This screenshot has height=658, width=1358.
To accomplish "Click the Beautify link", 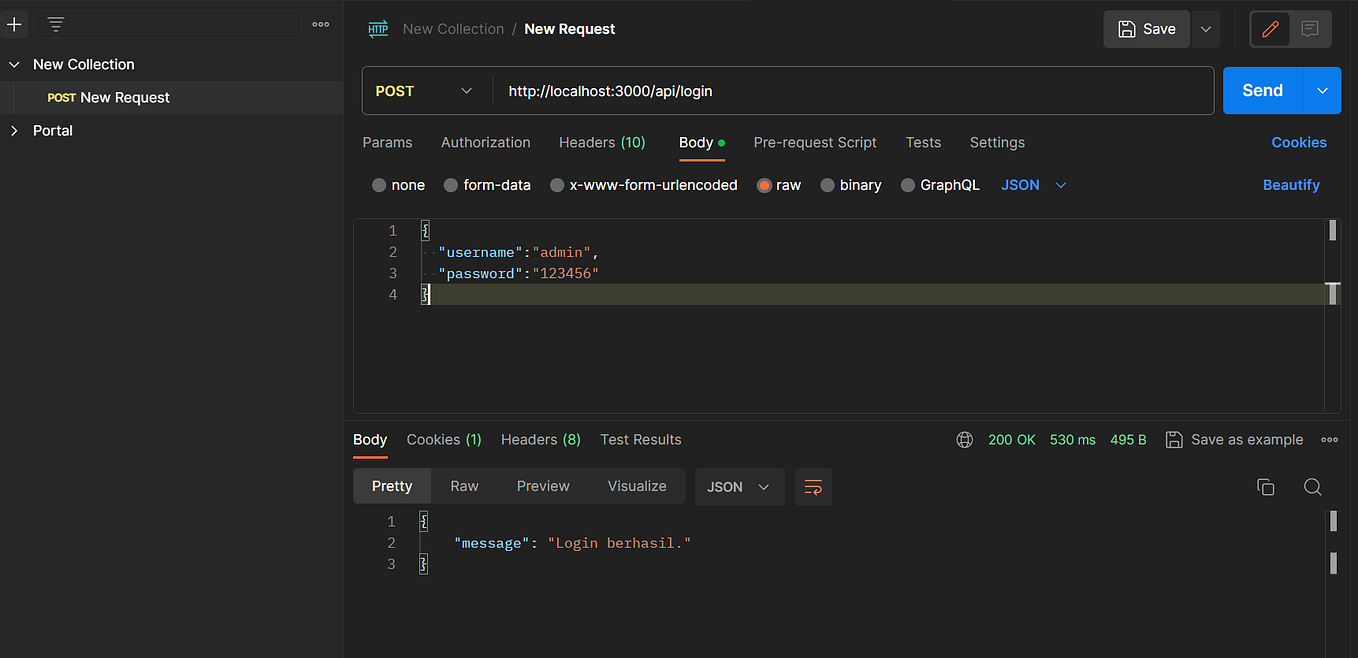I will point(1291,185).
